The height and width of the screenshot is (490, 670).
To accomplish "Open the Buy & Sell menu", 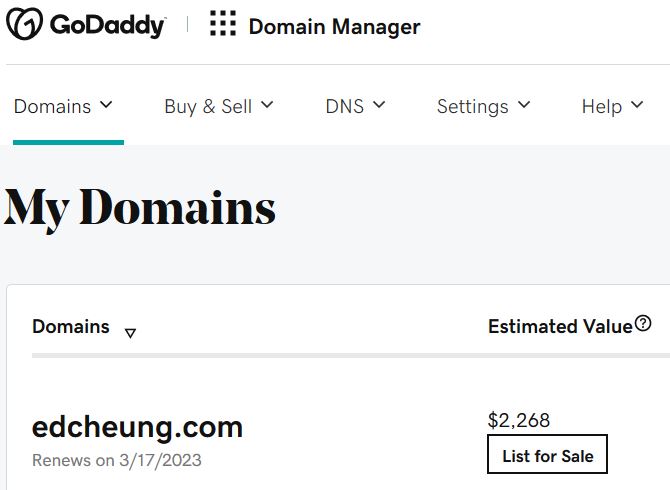I will [x=218, y=106].
